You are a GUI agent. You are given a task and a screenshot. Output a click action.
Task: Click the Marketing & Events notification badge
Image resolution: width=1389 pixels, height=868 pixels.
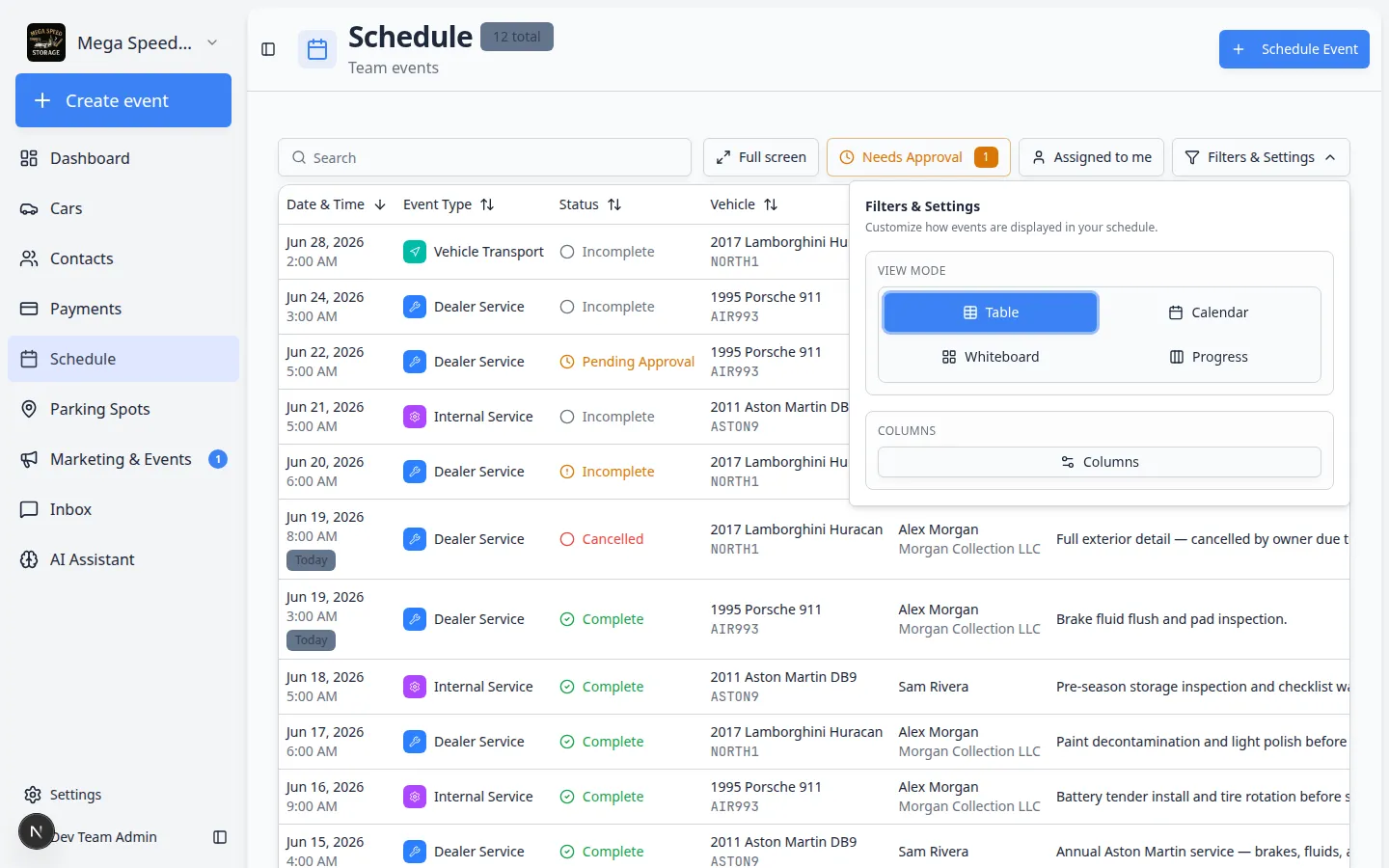click(x=218, y=459)
